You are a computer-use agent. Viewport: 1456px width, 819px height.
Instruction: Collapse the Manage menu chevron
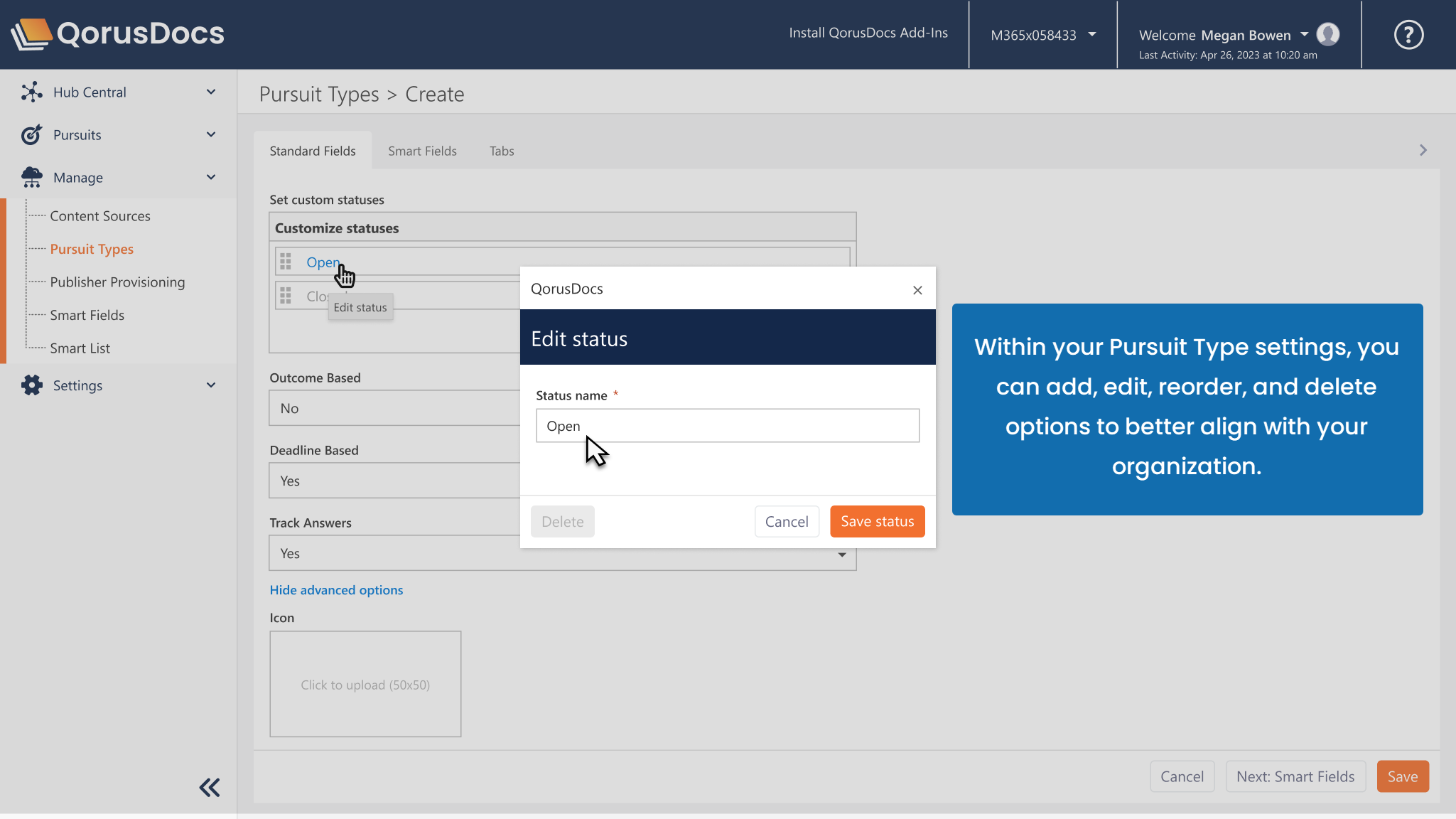211,177
